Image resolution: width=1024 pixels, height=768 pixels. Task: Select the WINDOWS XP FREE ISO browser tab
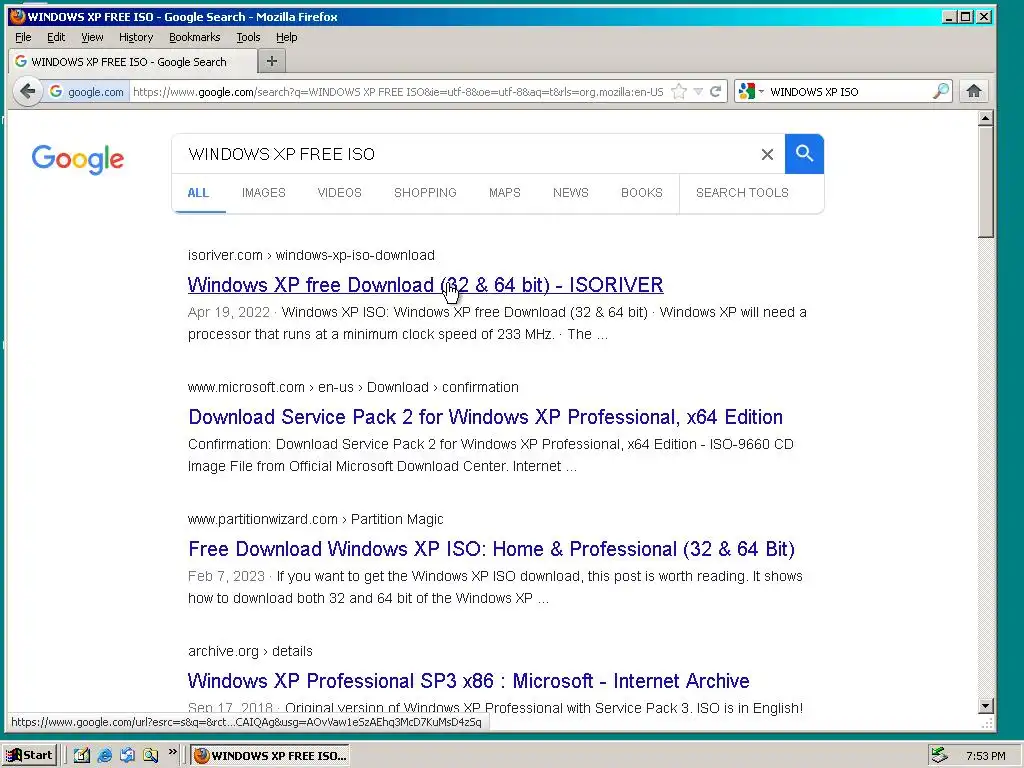click(x=132, y=62)
